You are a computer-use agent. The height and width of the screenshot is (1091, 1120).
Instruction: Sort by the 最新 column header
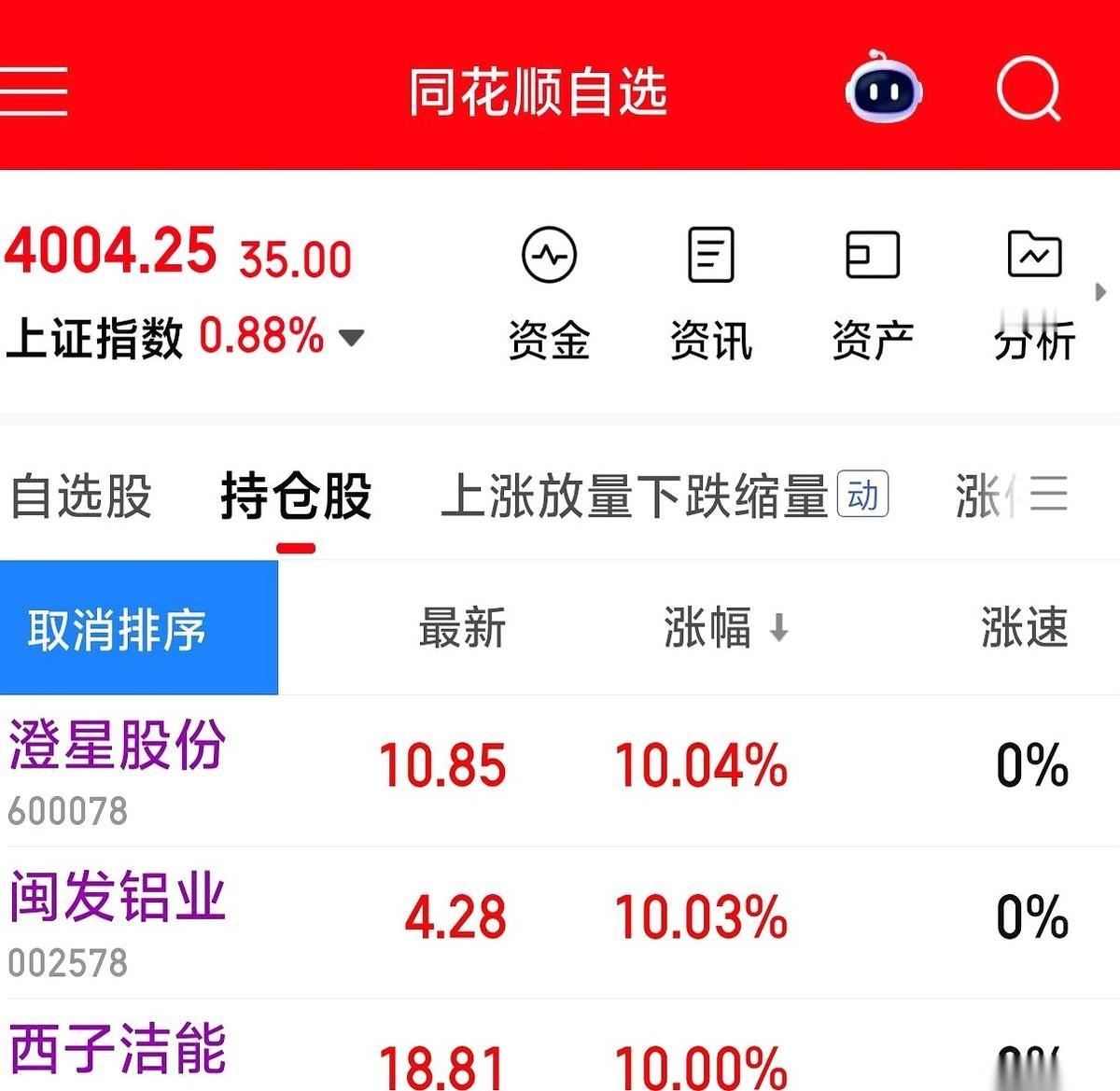pos(462,627)
